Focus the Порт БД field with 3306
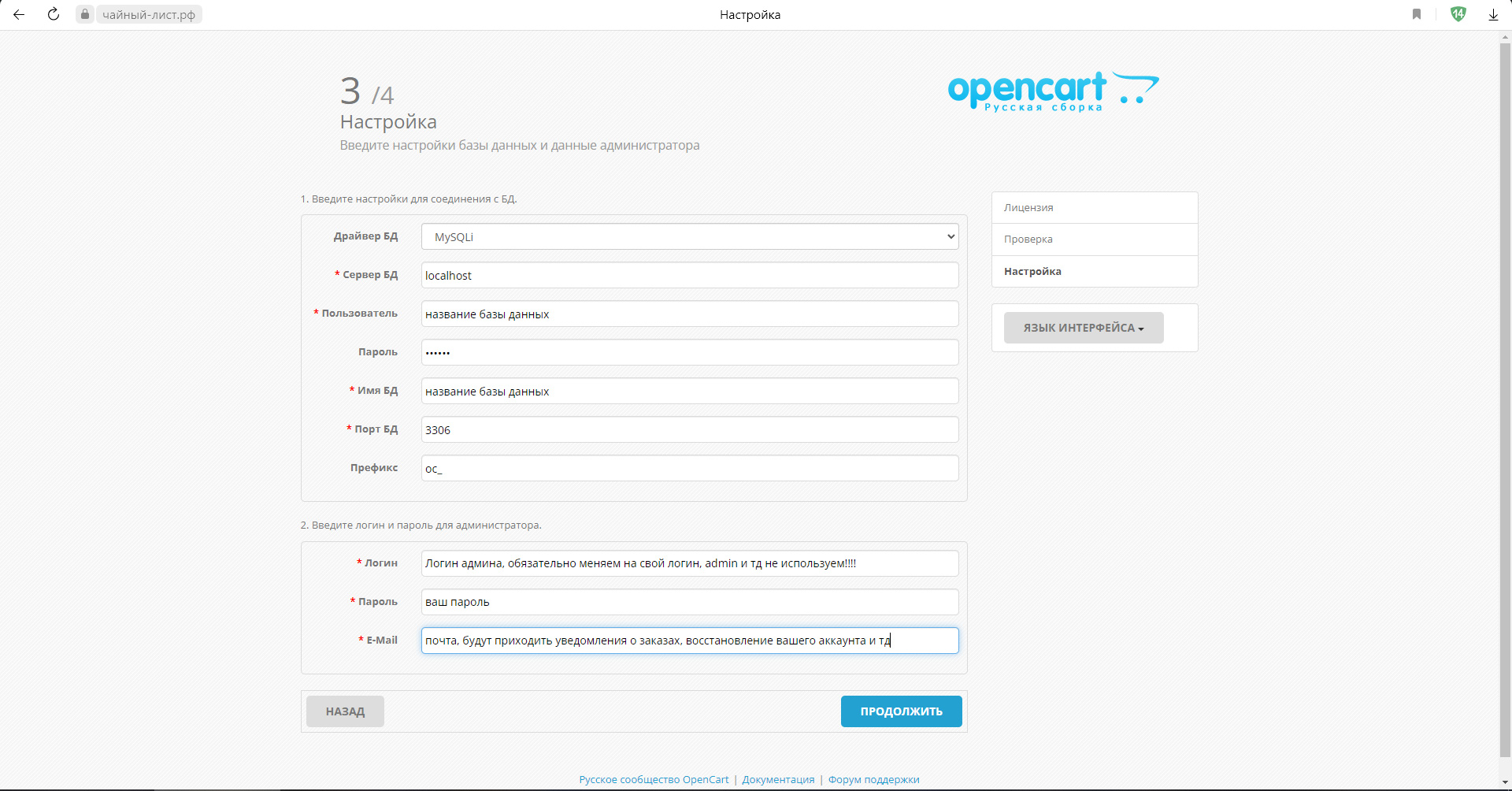 [690, 429]
